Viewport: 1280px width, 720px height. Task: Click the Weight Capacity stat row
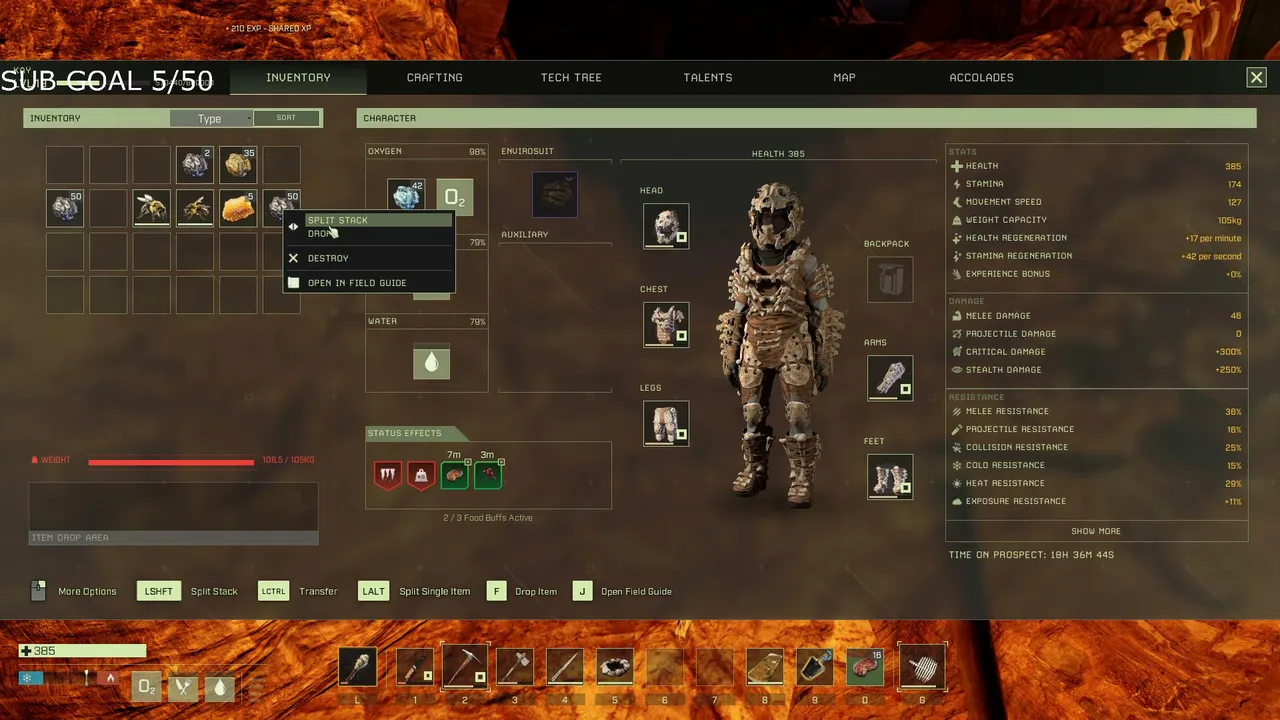click(1096, 220)
